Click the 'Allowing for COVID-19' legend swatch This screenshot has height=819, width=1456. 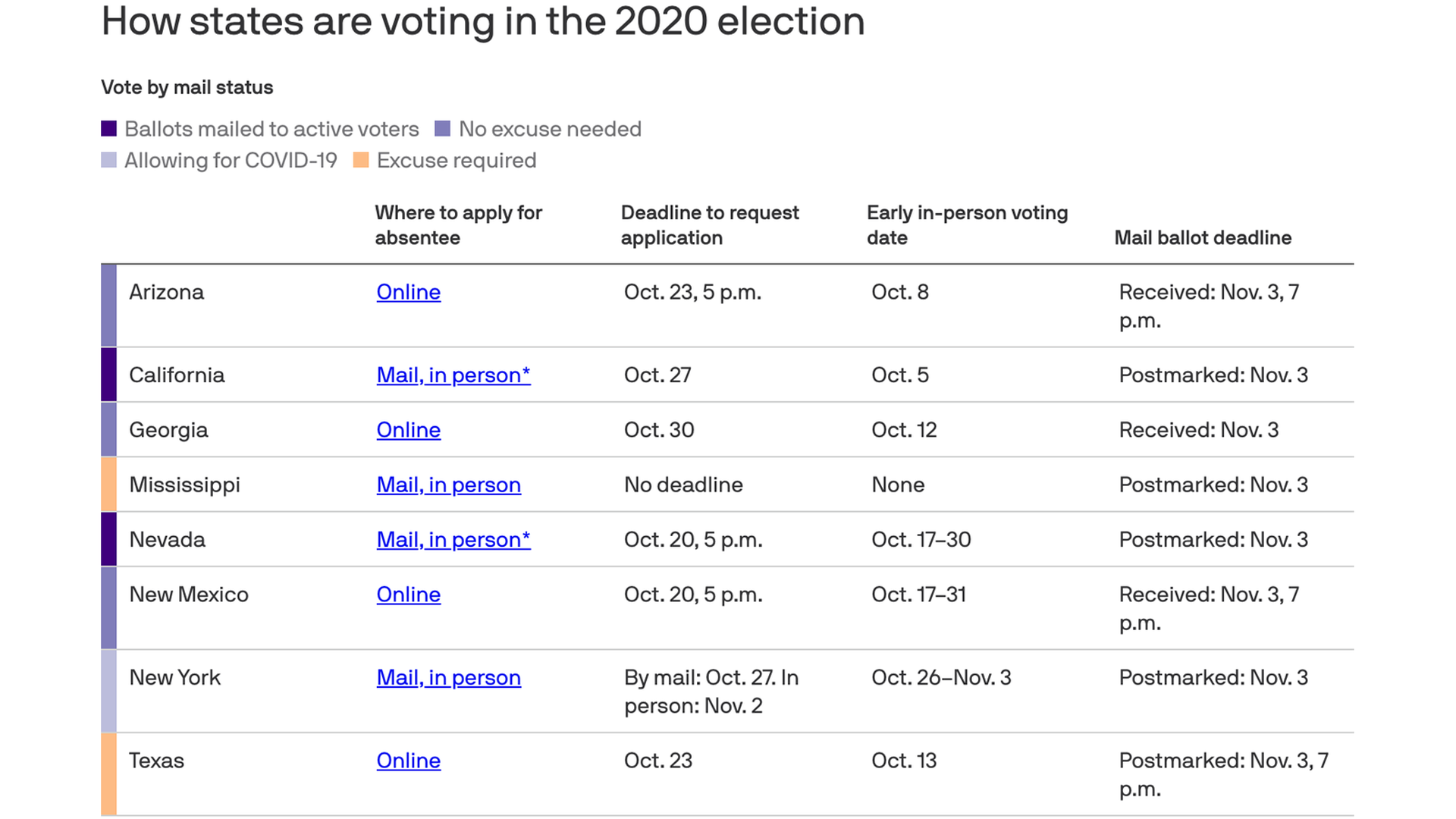point(108,160)
